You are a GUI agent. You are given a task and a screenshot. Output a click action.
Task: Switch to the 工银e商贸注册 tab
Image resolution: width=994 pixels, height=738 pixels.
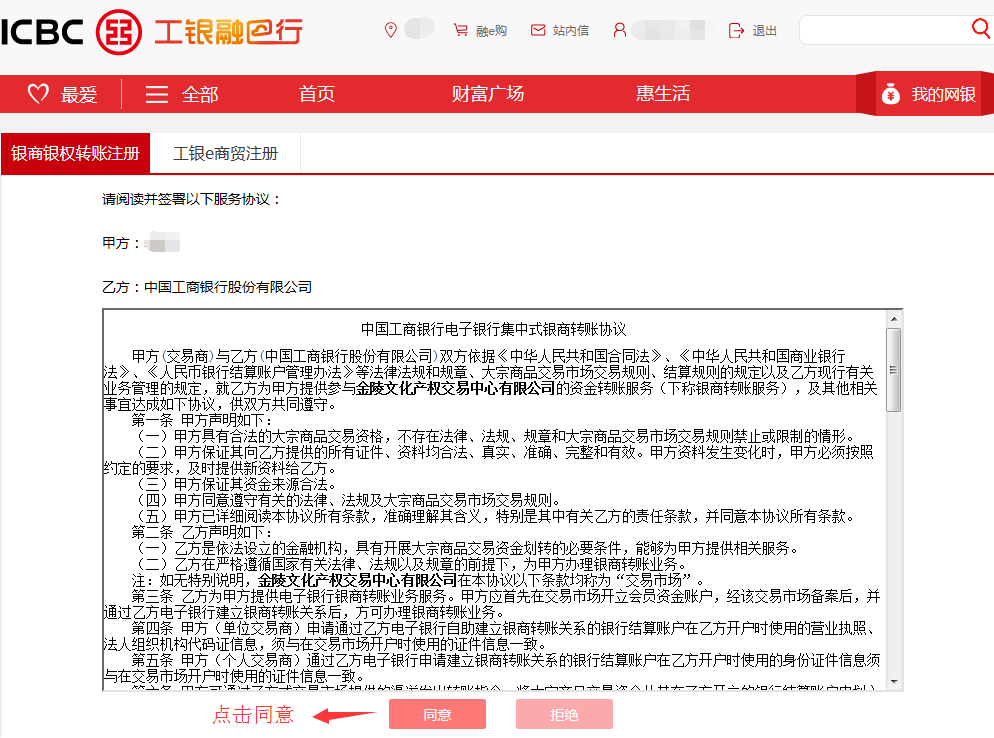point(225,153)
